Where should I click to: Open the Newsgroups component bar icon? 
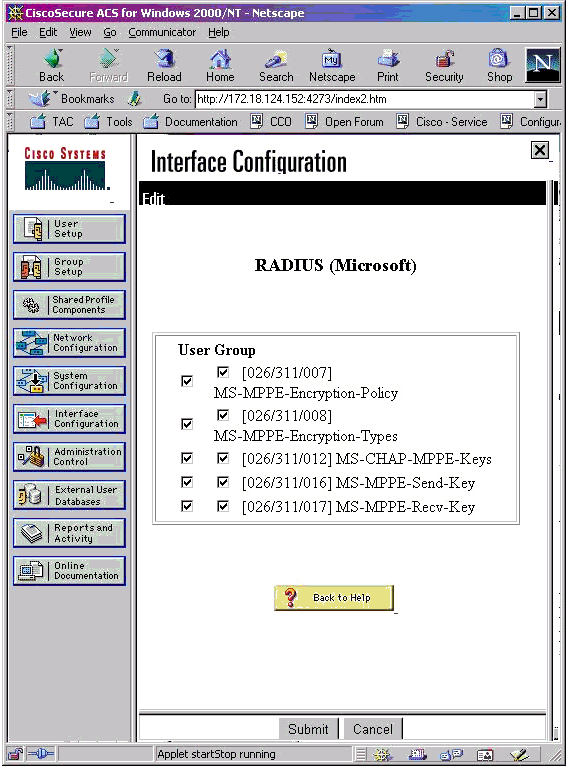[x=451, y=755]
